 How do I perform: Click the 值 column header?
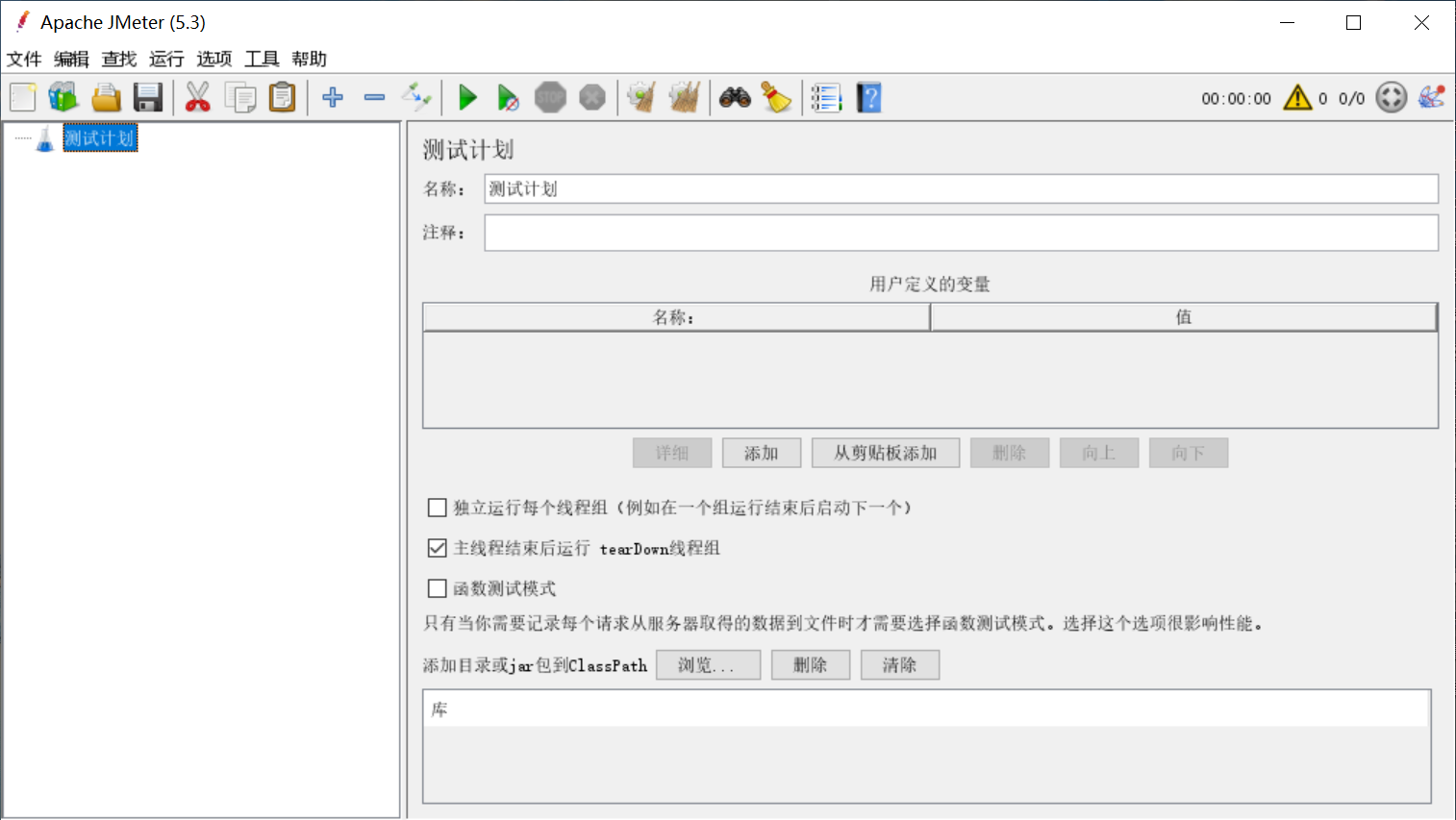coord(1184,317)
